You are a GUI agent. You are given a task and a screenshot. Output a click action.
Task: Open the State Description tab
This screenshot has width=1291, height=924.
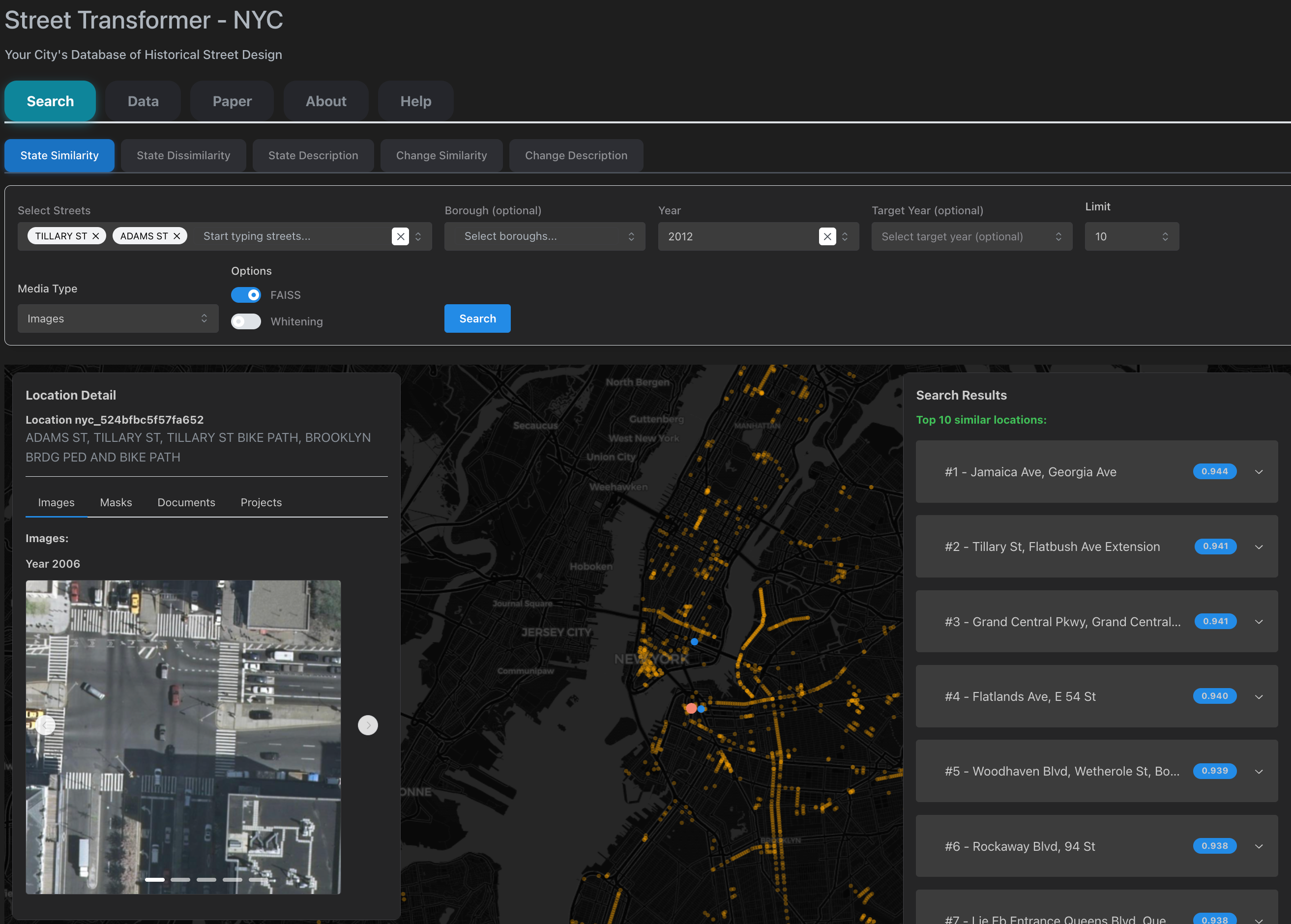point(313,155)
